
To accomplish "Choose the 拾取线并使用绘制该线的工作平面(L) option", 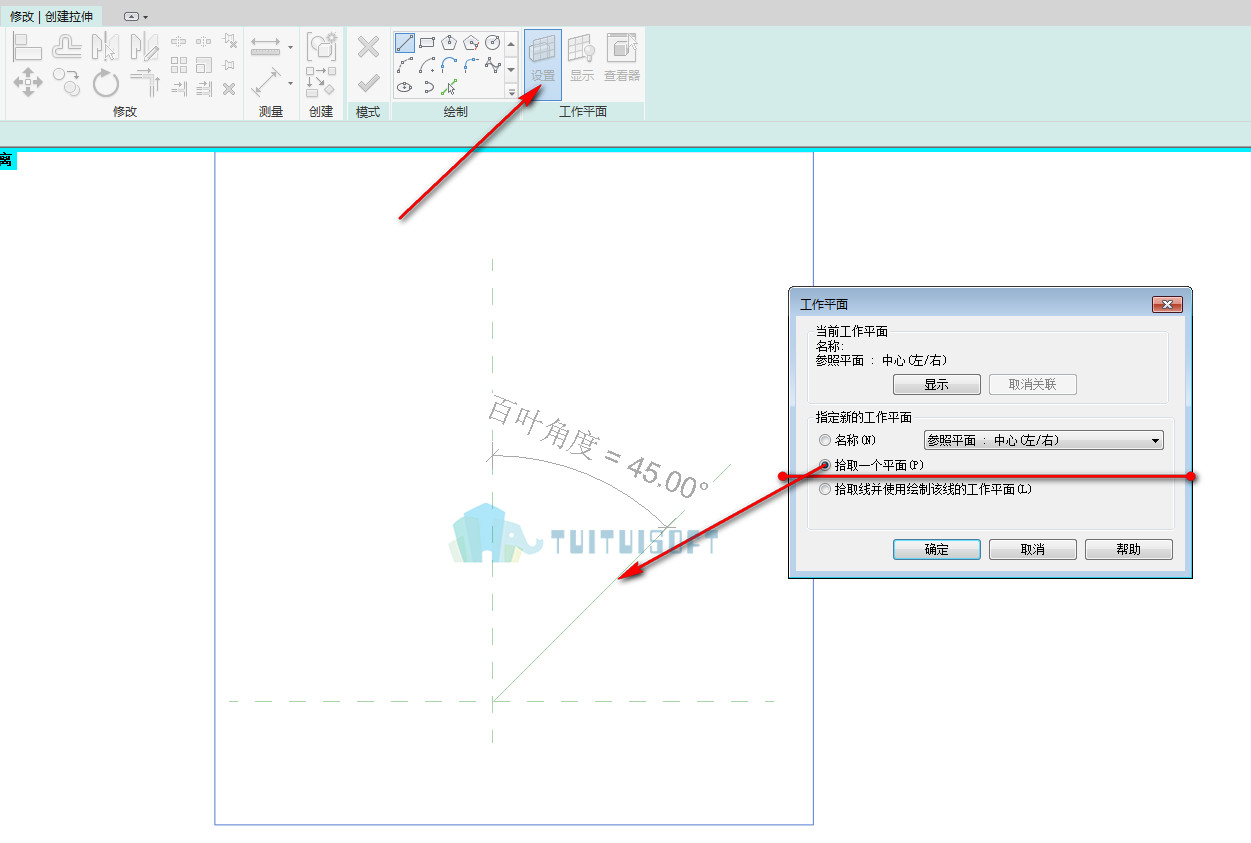I will [825, 490].
